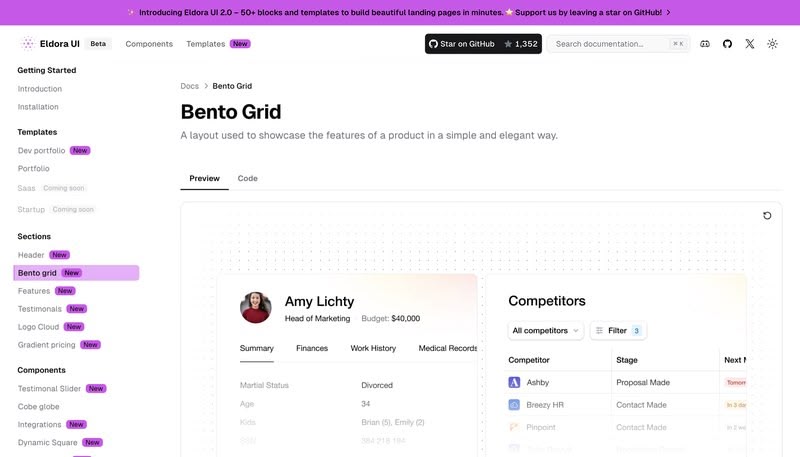The width and height of the screenshot is (800, 457).
Task: Open the X (Twitter) icon link
Action: [x=749, y=44]
